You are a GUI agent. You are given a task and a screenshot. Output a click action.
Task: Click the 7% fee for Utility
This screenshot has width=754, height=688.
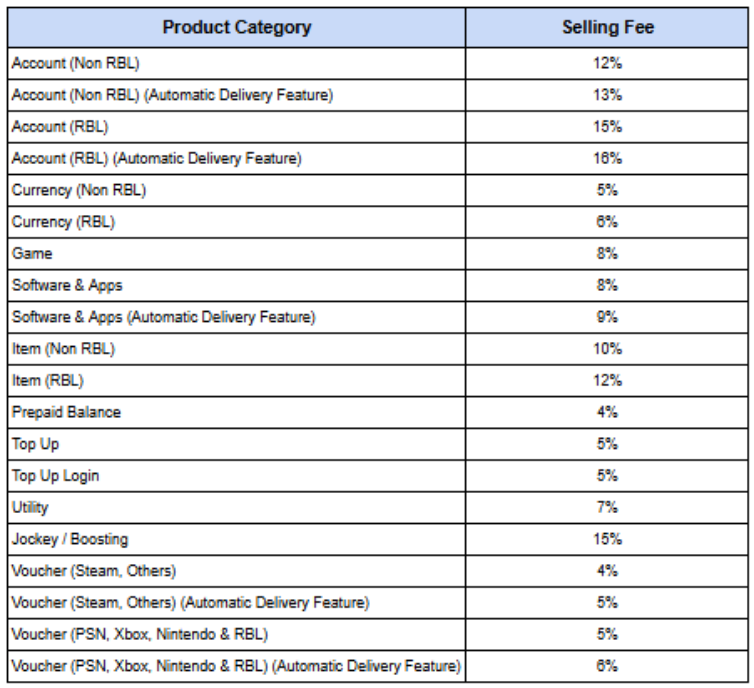(x=609, y=508)
